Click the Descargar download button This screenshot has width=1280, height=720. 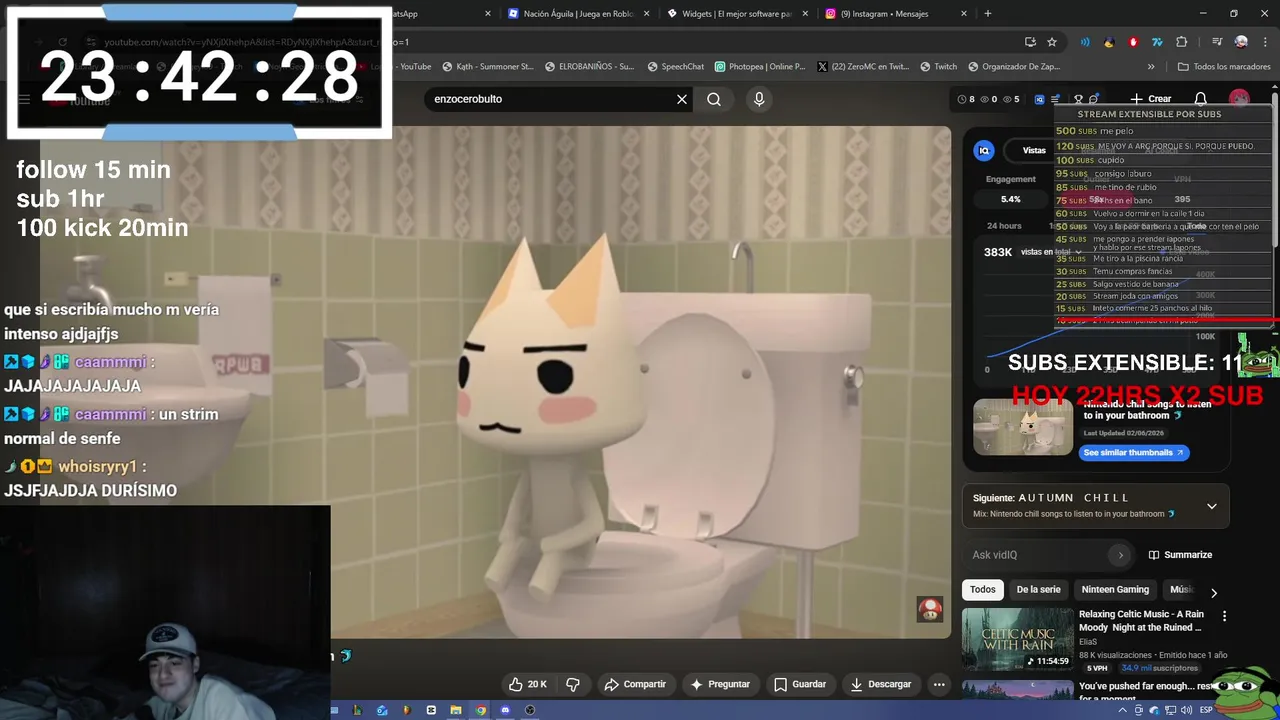click(880, 684)
